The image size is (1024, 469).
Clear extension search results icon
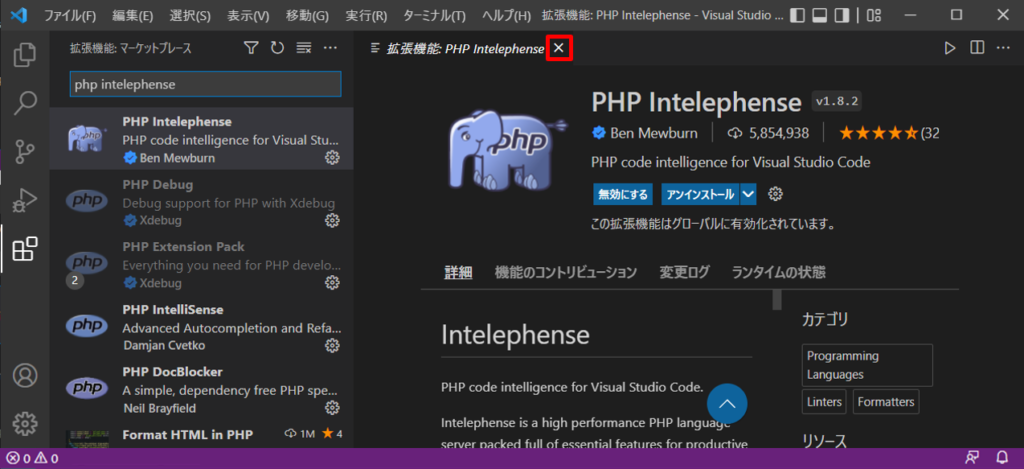(303, 48)
